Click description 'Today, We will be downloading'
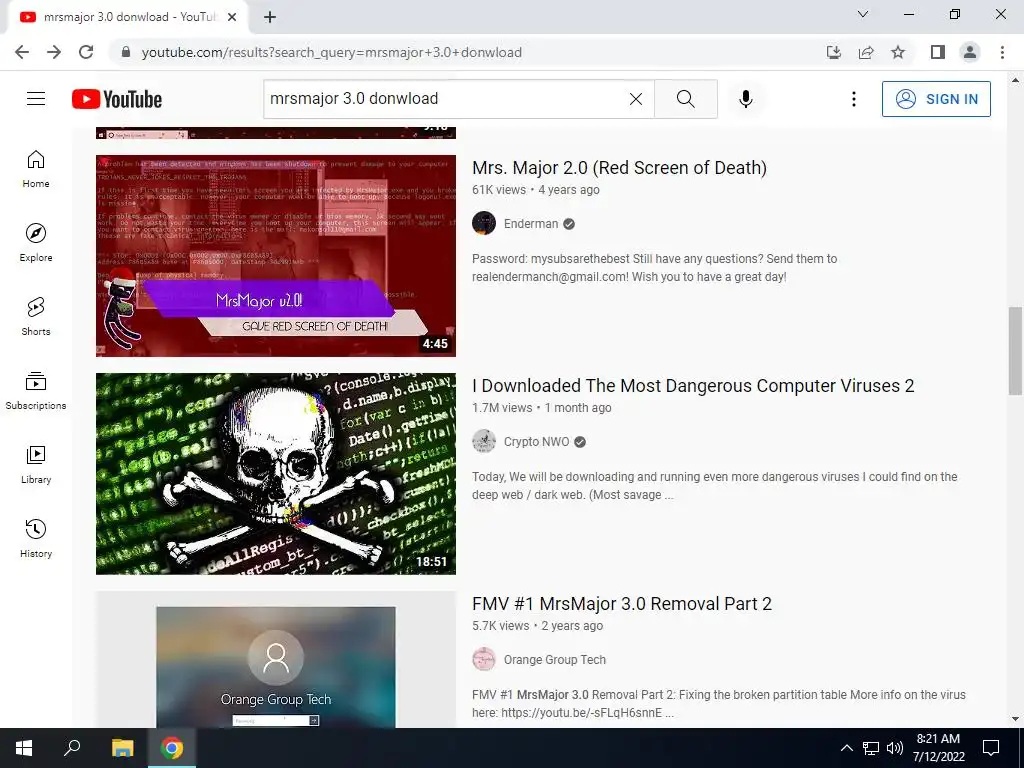Viewport: 1024px width, 768px height. pyautogui.click(x=714, y=486)
